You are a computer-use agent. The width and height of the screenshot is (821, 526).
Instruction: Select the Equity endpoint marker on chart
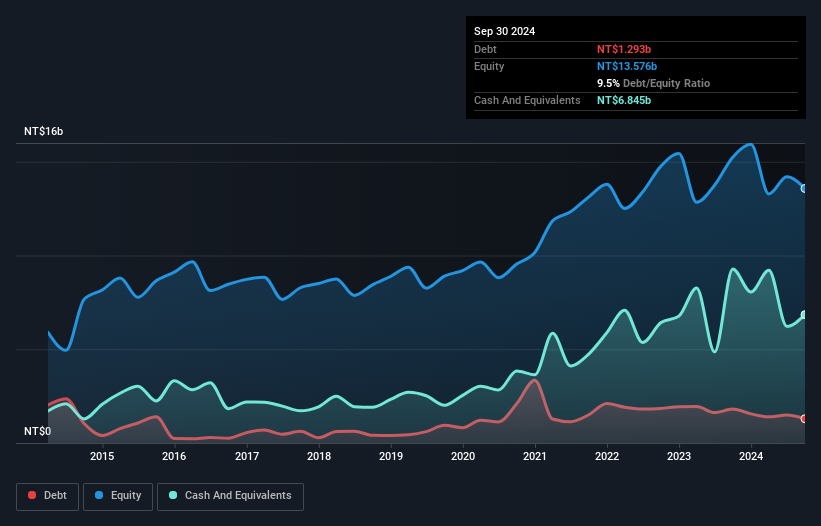(804, 188)
